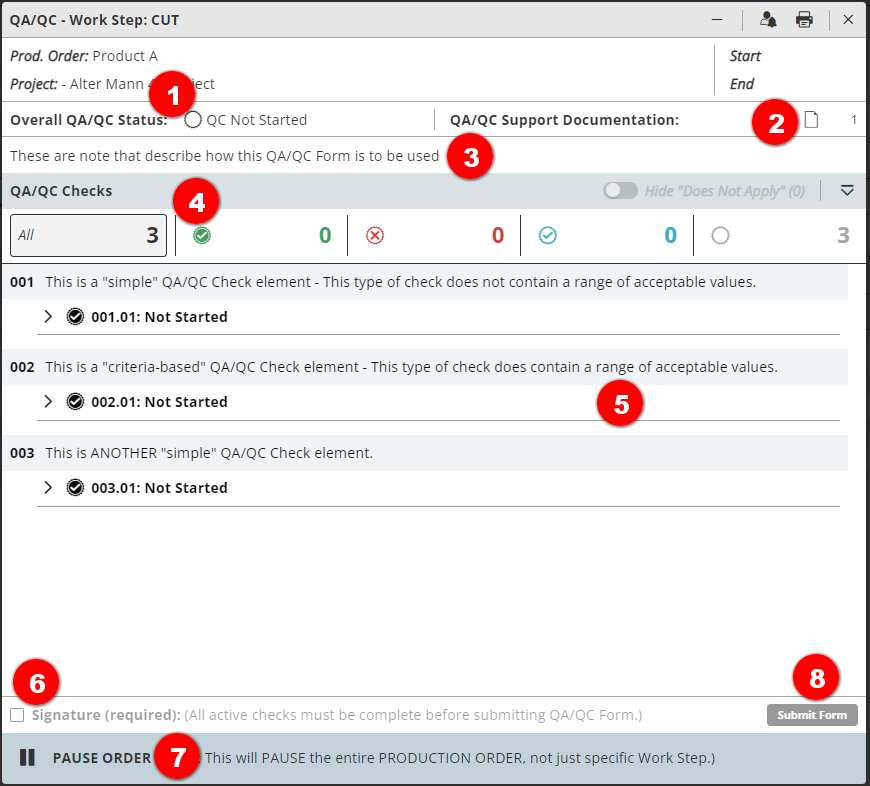Select the QC Not Started radio button
The height and width of the screenshot is (786, 870).
point(193,120)
